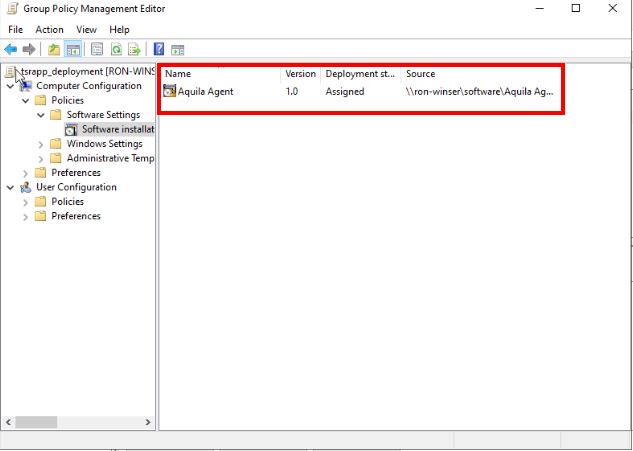Expand Preferences under User Configuration
The image size is (633, 451).
(26, 216)
